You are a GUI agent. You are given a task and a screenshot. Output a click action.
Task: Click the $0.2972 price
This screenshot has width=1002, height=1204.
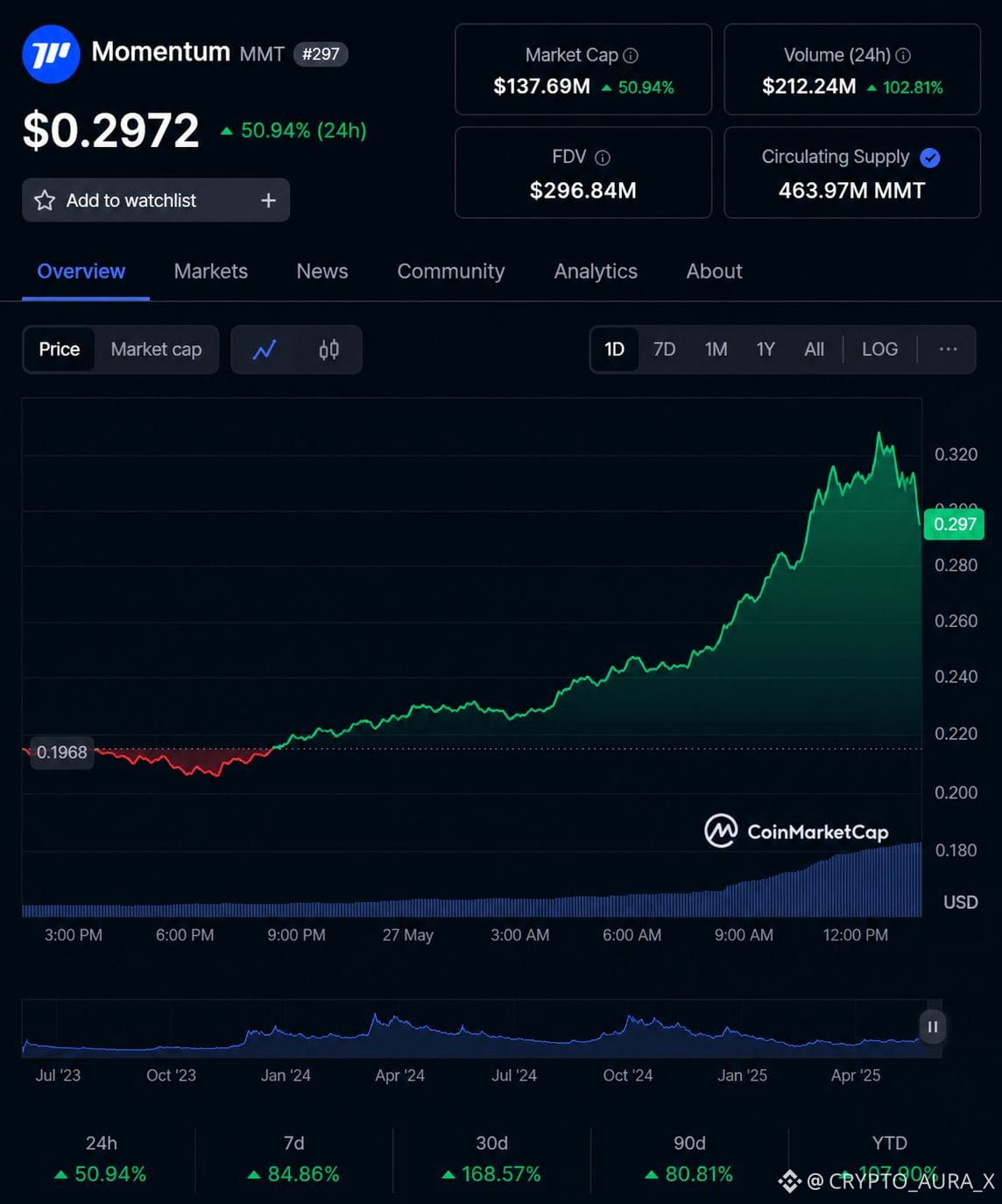(111, 130)
